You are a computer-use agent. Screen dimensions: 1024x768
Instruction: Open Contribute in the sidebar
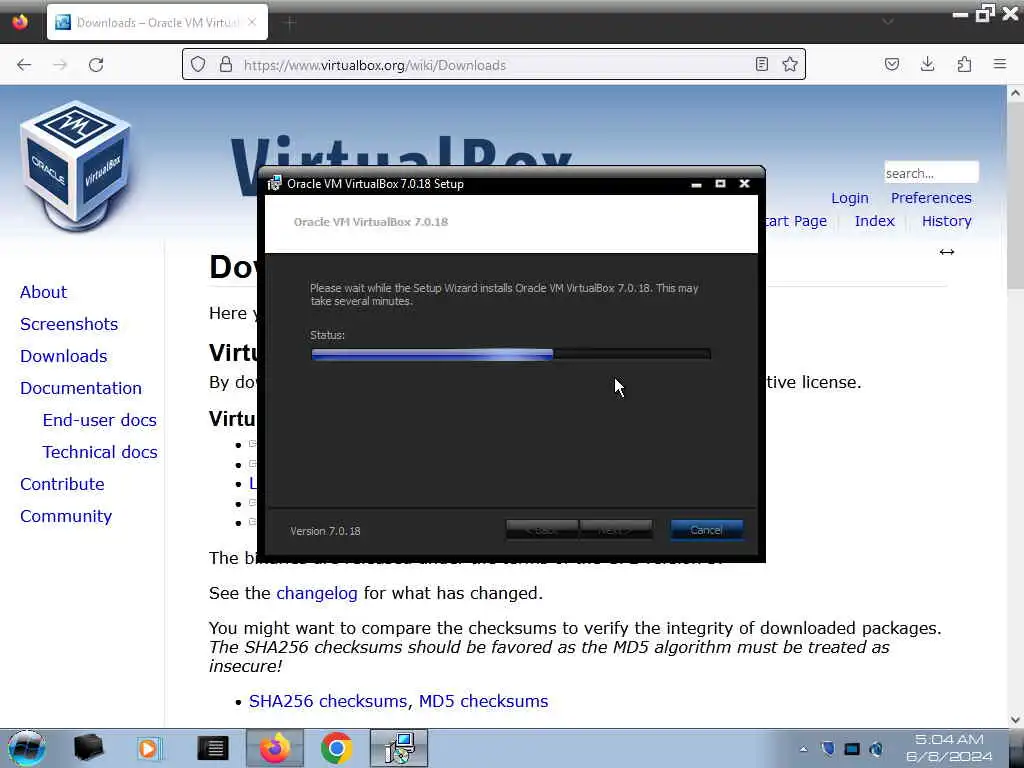click(x=62, y=484)
